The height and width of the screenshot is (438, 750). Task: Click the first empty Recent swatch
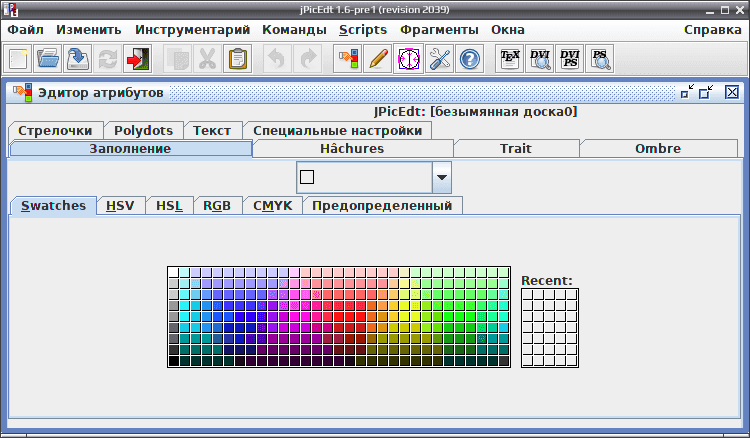point(528,294)
